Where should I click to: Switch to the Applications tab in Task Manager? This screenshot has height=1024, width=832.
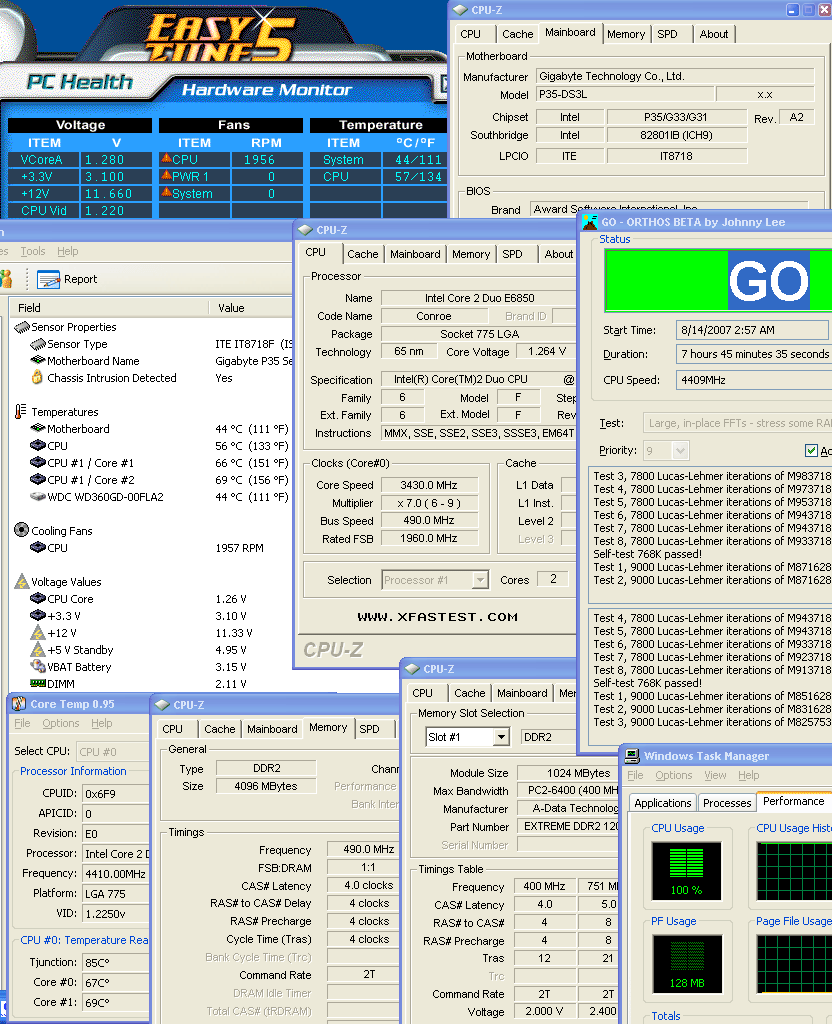pyautogui.click(x=662, y=803)
